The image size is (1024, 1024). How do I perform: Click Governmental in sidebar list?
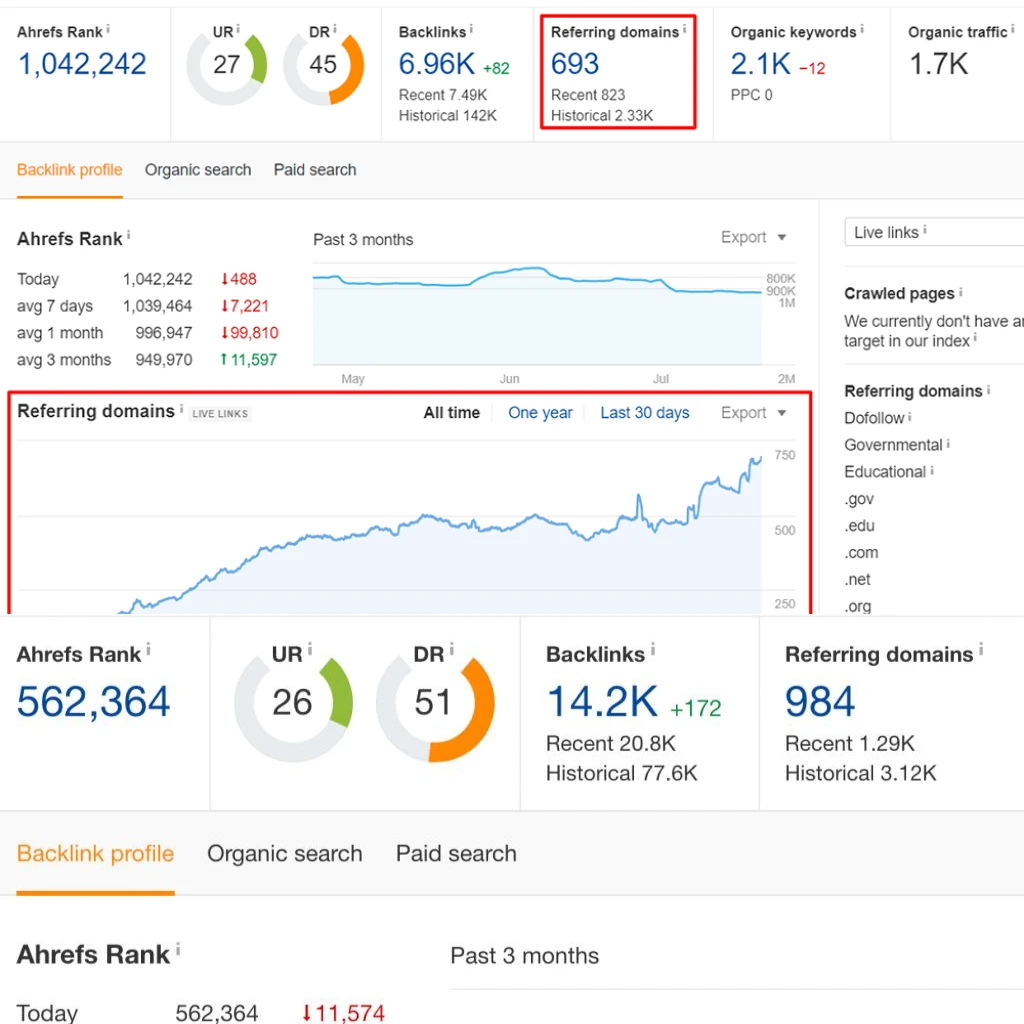click(893, 445)
